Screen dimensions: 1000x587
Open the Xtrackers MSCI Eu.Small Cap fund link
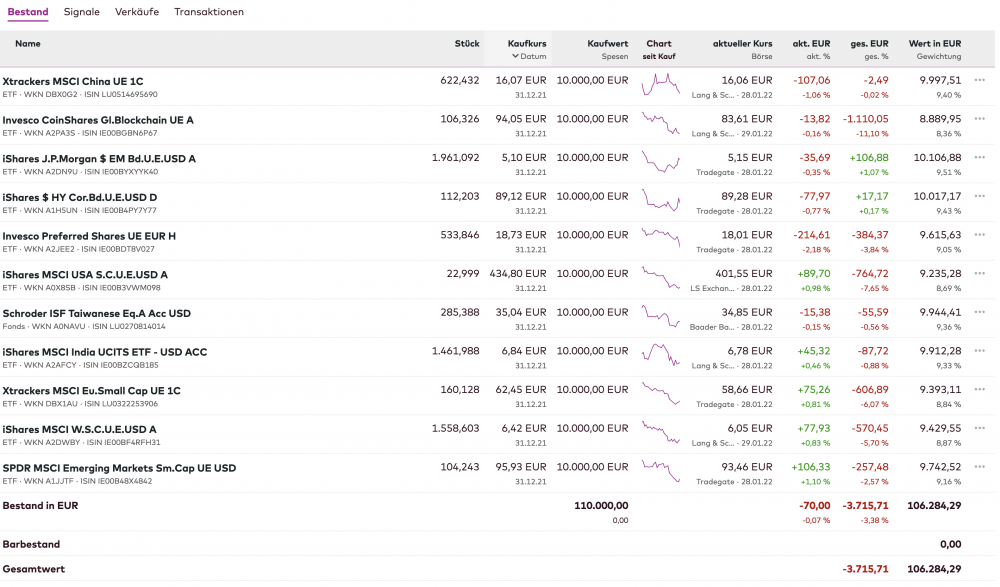pyautogui.click(x=92, y=391)
